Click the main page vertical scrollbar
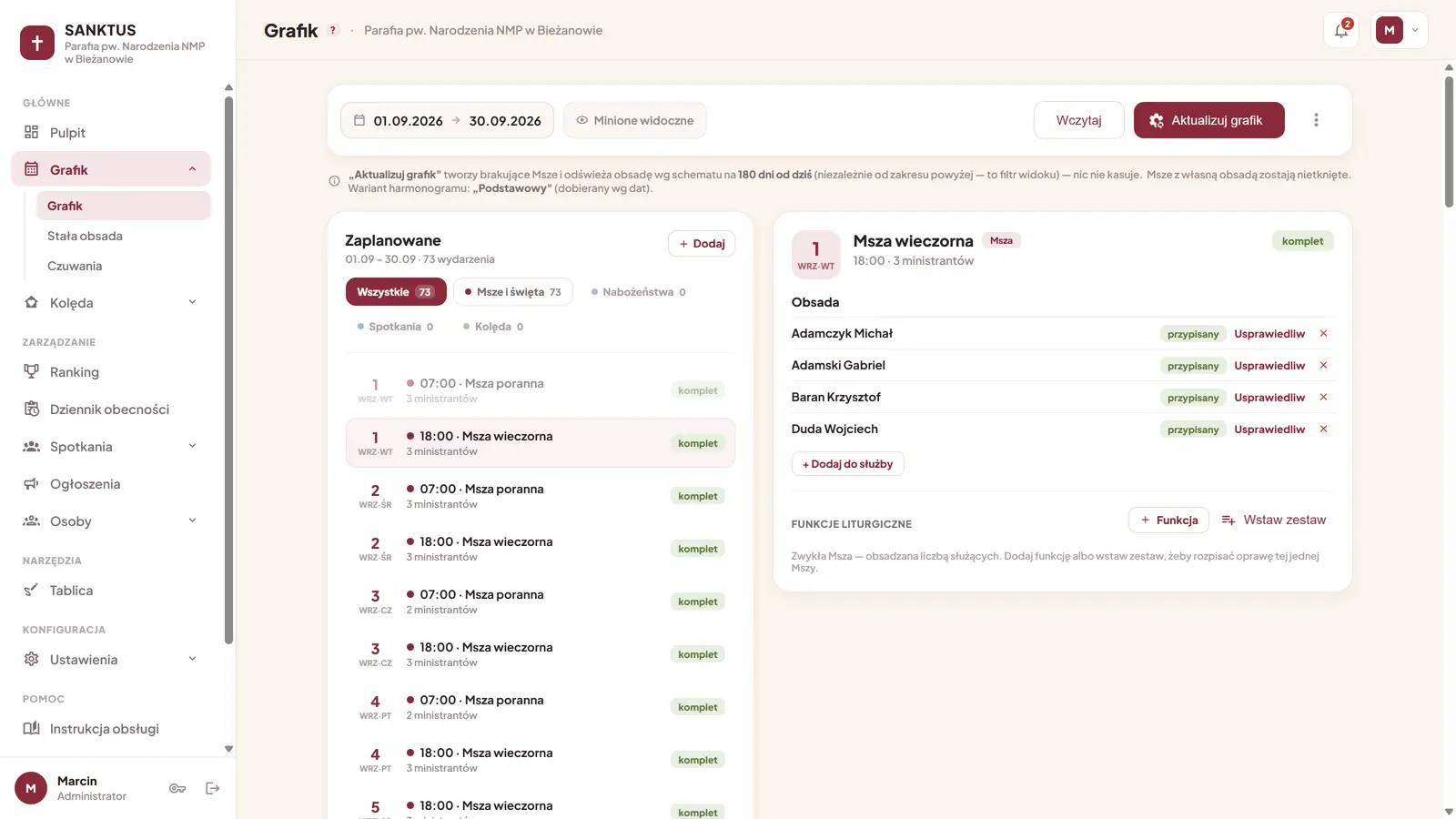 pos(1449,143)
